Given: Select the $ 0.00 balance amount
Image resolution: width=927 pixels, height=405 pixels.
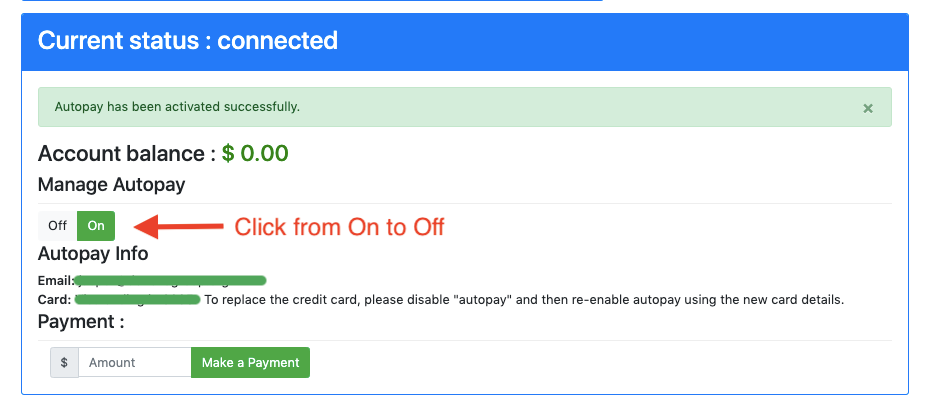Looking at the screenshot, I should (255, 153).
